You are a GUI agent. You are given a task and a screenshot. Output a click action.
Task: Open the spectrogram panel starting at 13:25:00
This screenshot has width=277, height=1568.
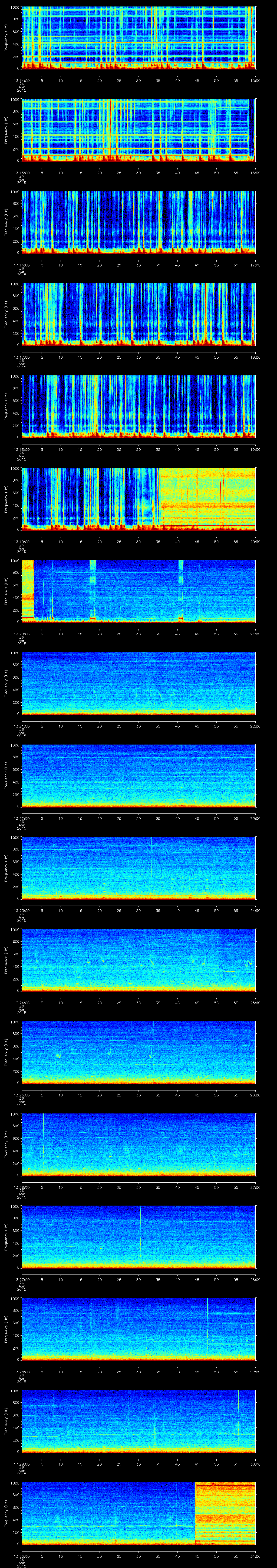139,1052
